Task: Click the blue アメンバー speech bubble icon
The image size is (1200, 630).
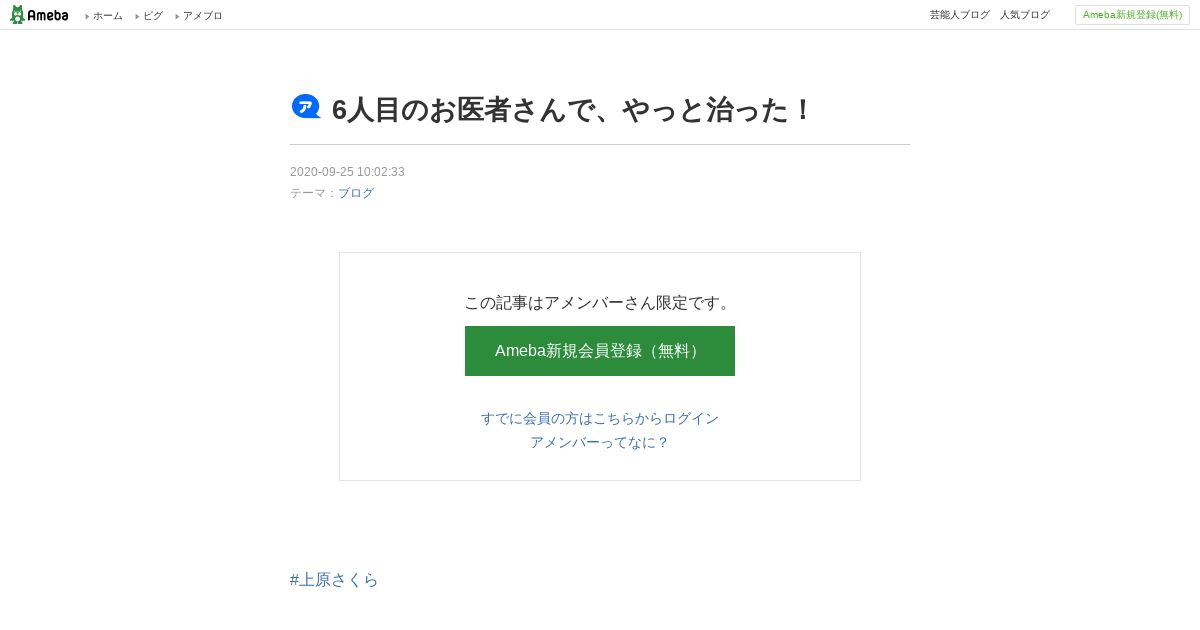Action: click(306, 107)
